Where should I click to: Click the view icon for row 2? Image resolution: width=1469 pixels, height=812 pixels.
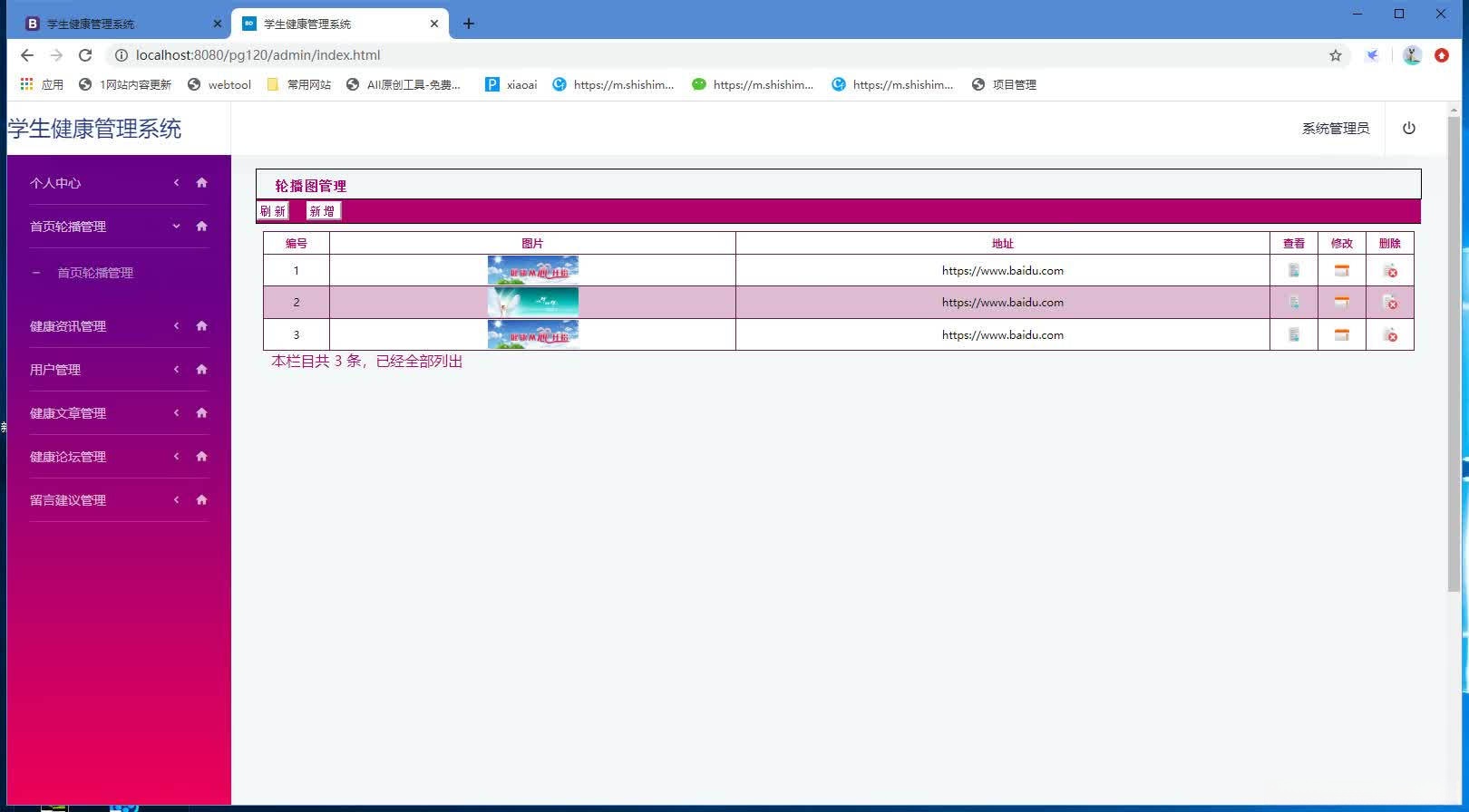click(1294, 303)
